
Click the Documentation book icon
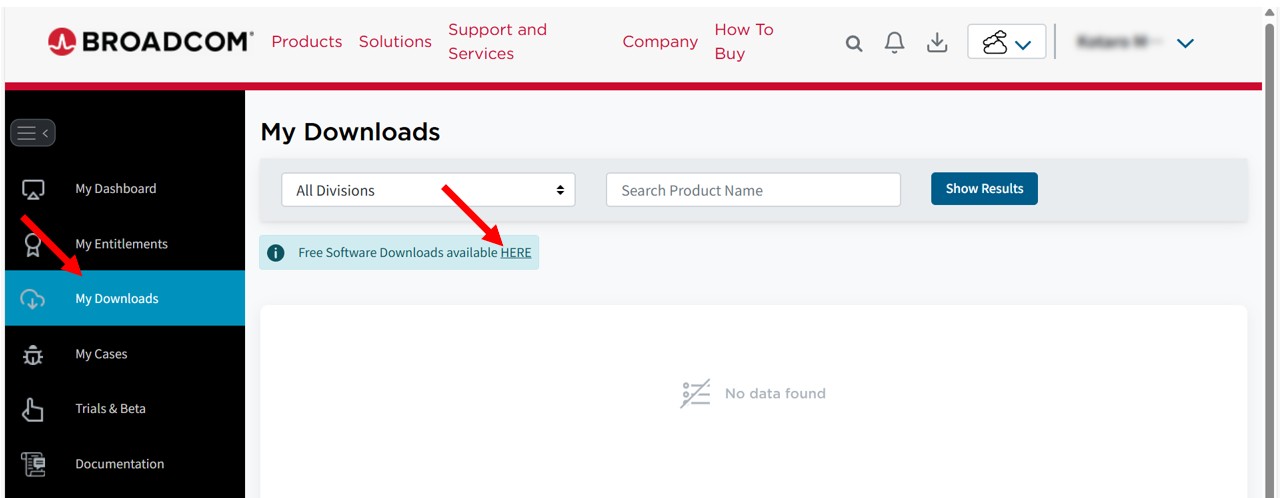coord(33,464)
